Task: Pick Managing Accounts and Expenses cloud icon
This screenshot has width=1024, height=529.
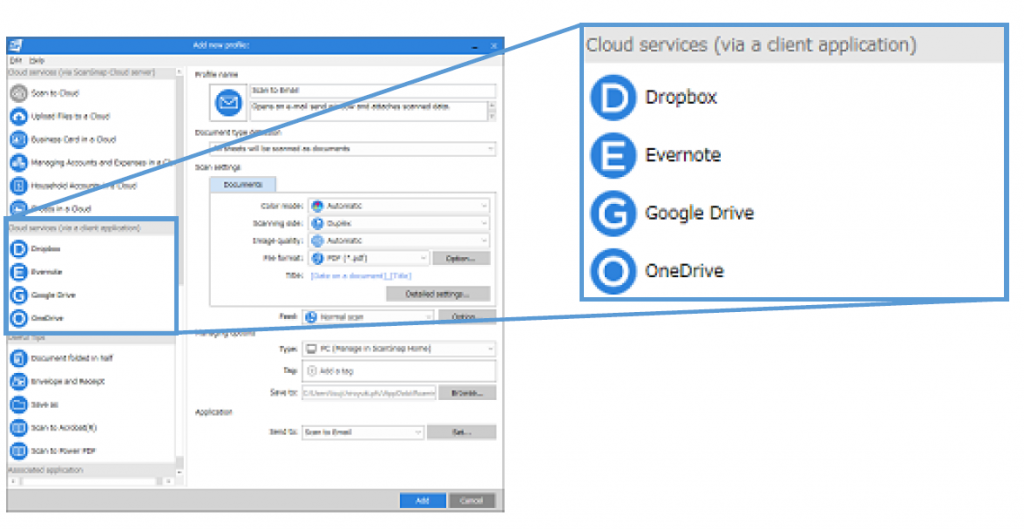Action: point(18,163)
